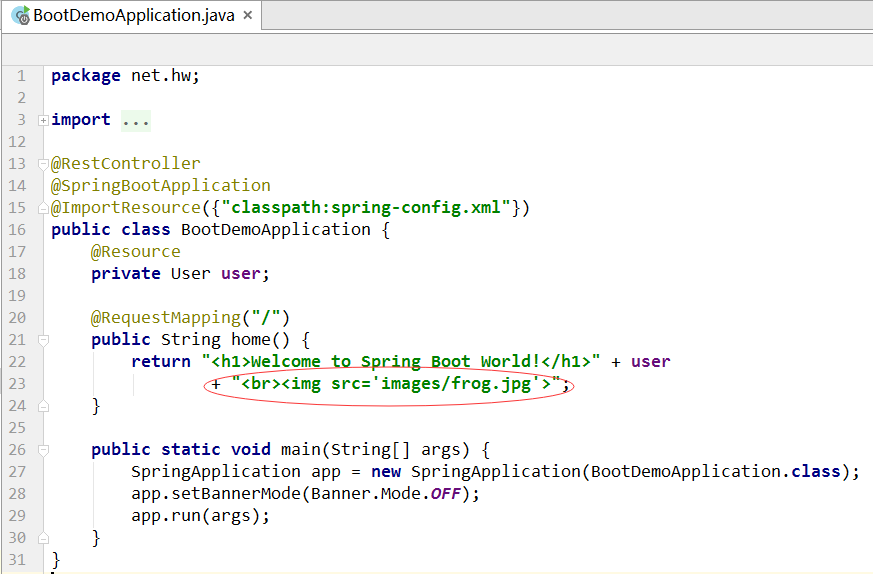This screenshot has height=574, width=873.
Task: Click BootDemoApplication.class argument on line 27
Action: [715, 472]
